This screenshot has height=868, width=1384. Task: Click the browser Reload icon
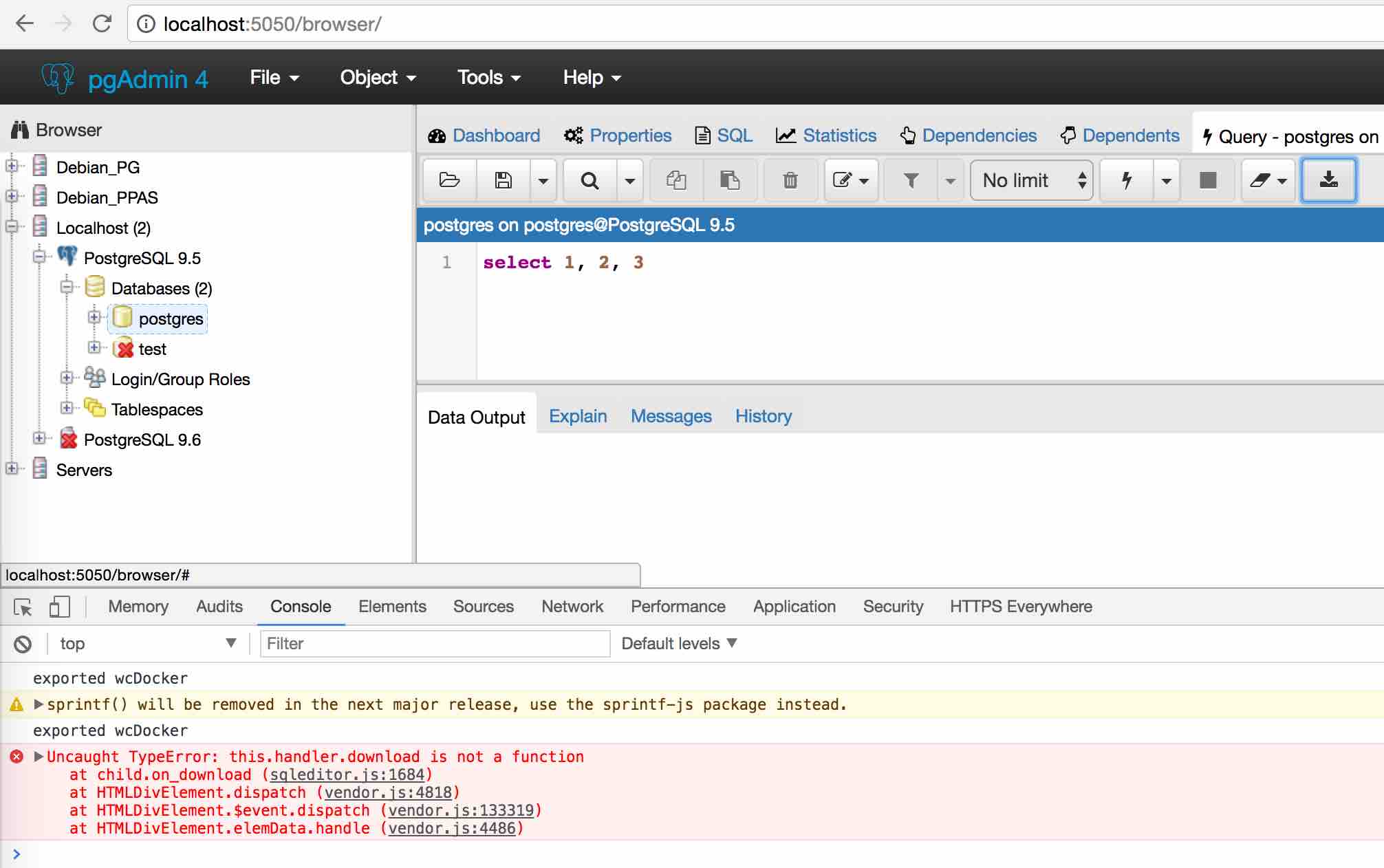click(x=102, y=24)
